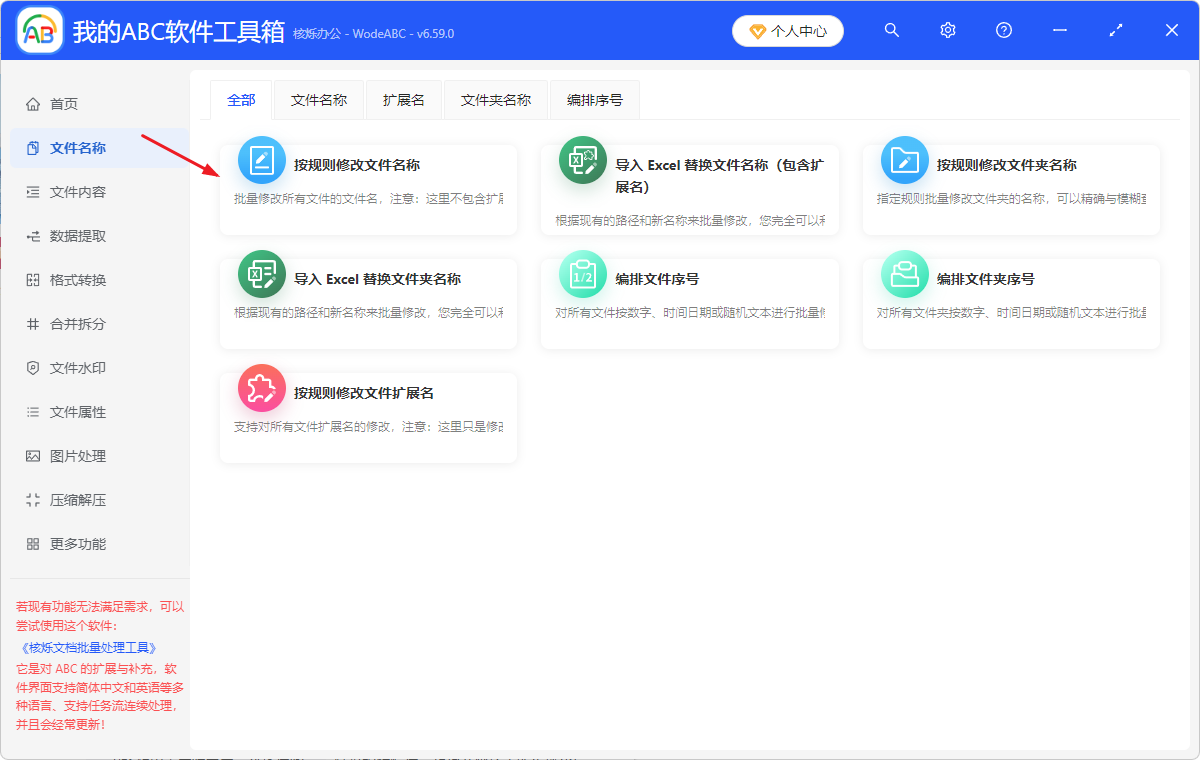Open the 按规则修改文件名称 pencil icon
The width and height of the screenshot is (1200, 760).
point(261,160)
